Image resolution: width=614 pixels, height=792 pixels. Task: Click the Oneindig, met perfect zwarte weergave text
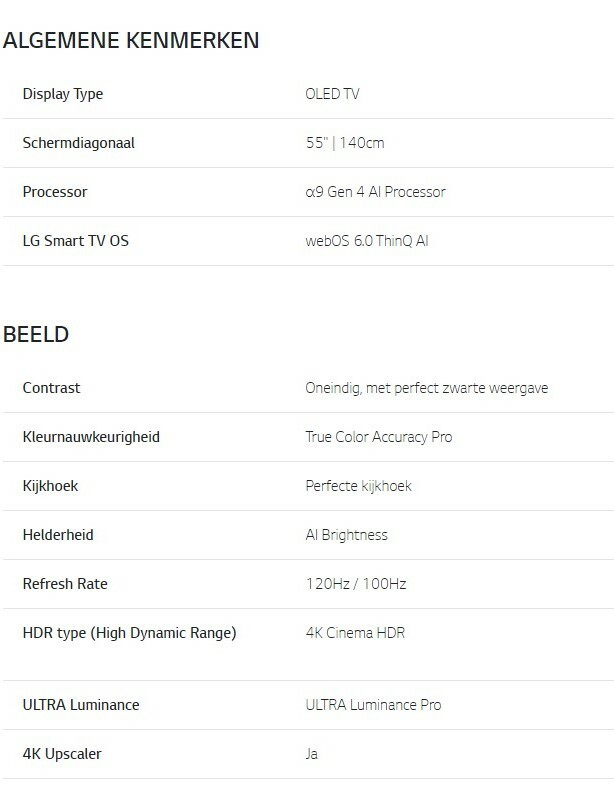(x=426, y=387)
